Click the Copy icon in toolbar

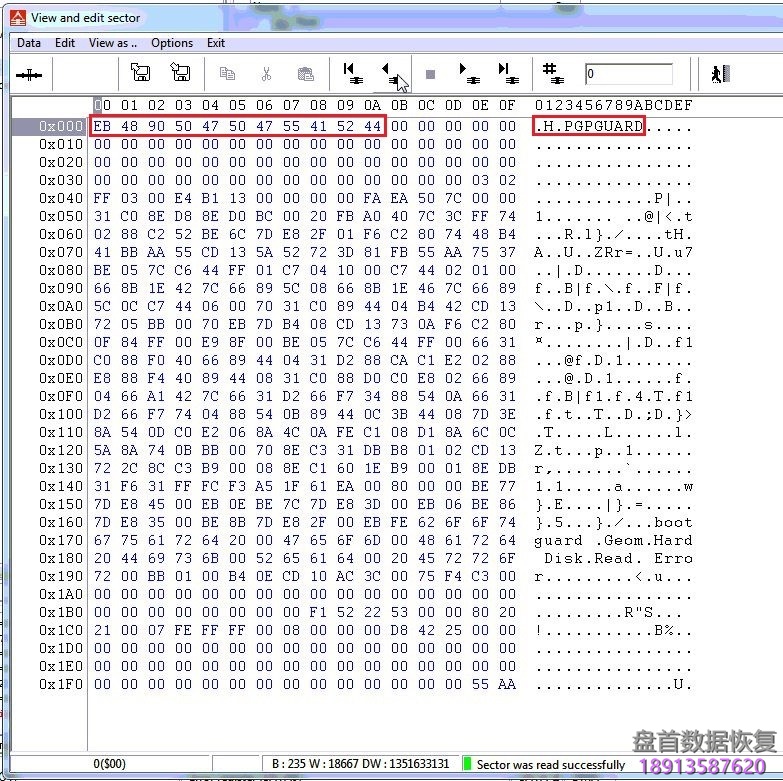click(227, 74)
